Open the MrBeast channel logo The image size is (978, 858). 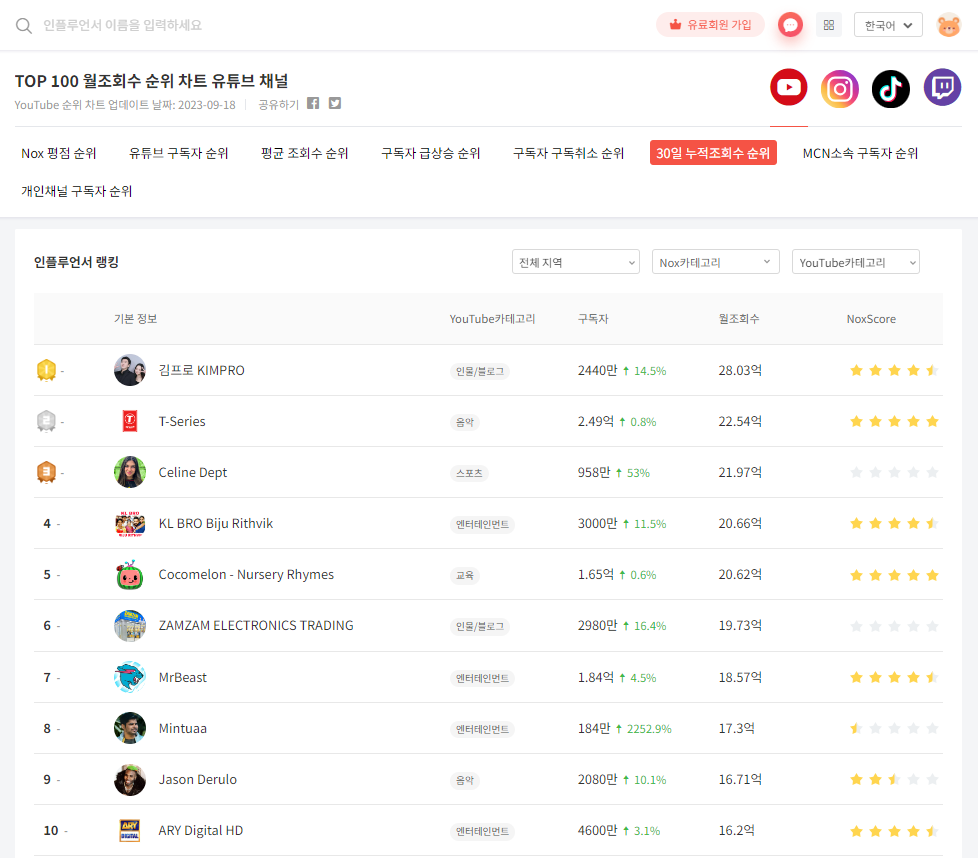(x=130, y=677)
